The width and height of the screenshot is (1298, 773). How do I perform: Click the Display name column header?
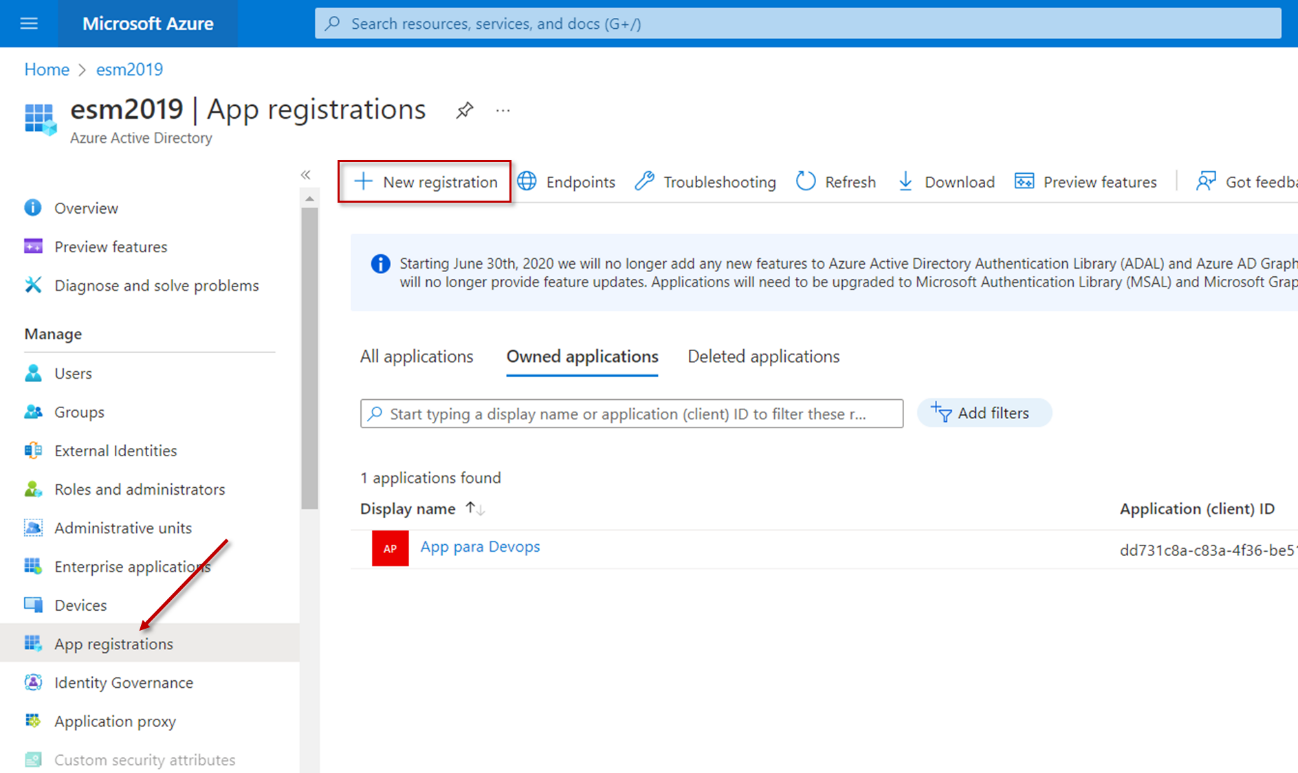(408, 509)
